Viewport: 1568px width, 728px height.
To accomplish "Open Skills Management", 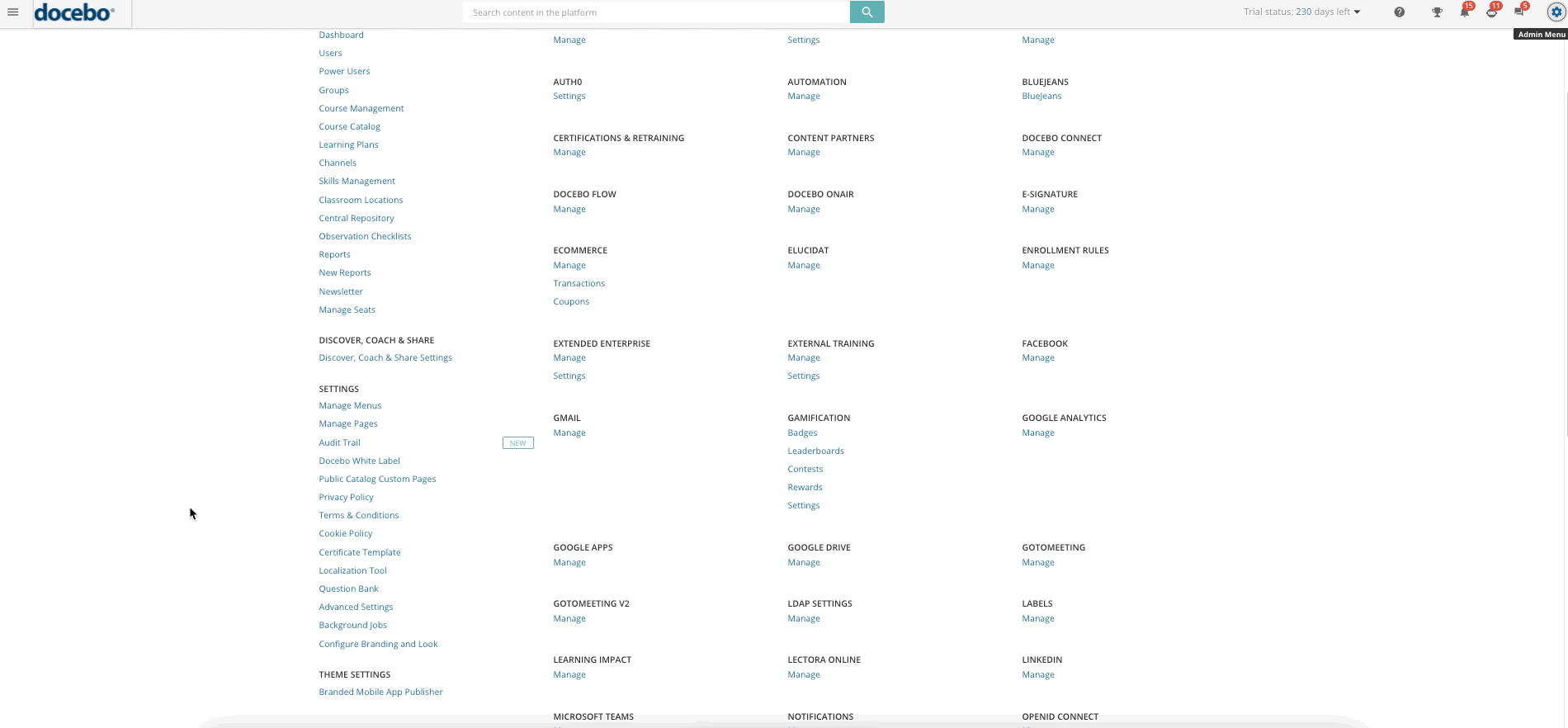I will click(x=357, y=181).
